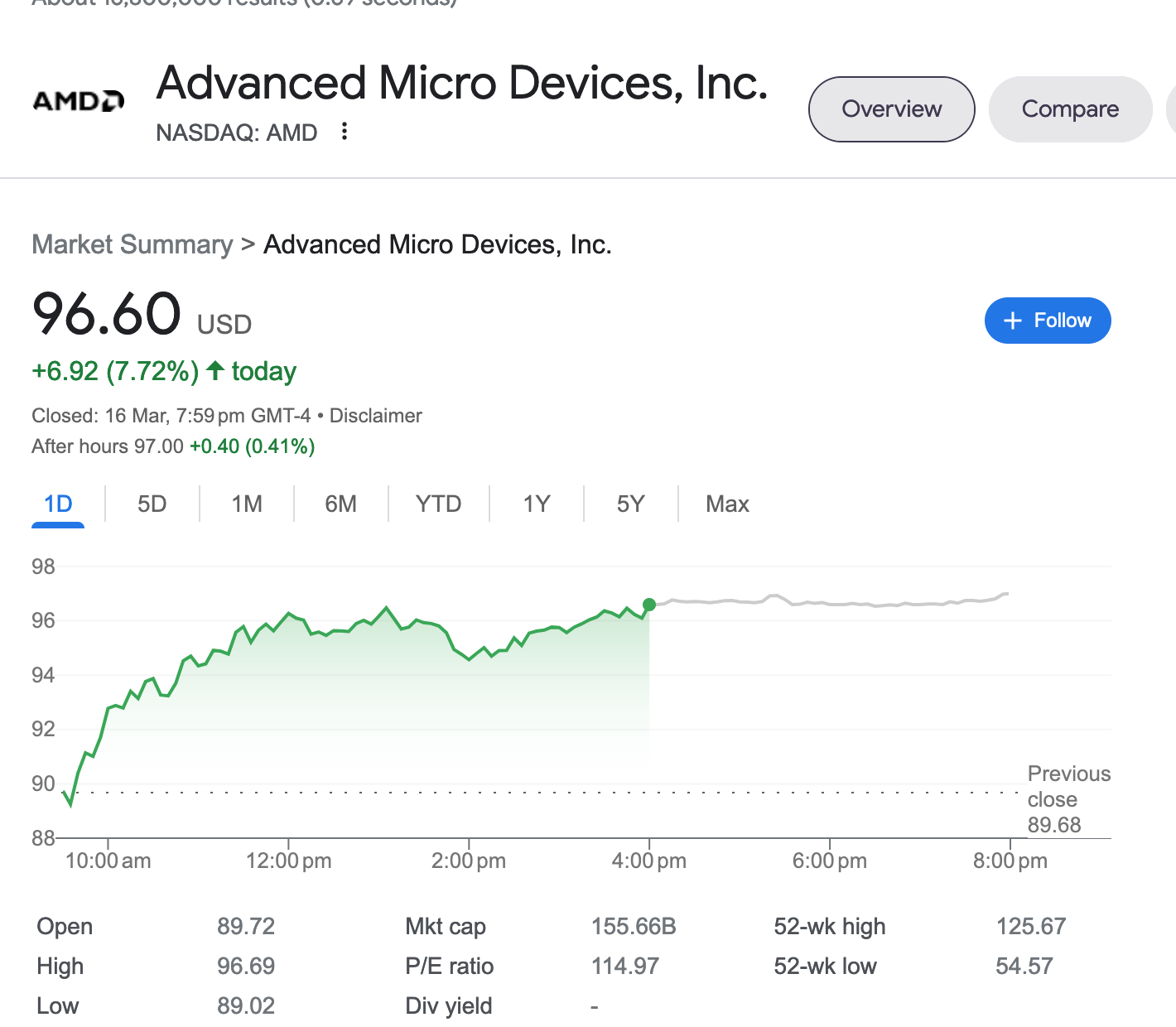Select the 5Y chart range

(x=630, y=504)
